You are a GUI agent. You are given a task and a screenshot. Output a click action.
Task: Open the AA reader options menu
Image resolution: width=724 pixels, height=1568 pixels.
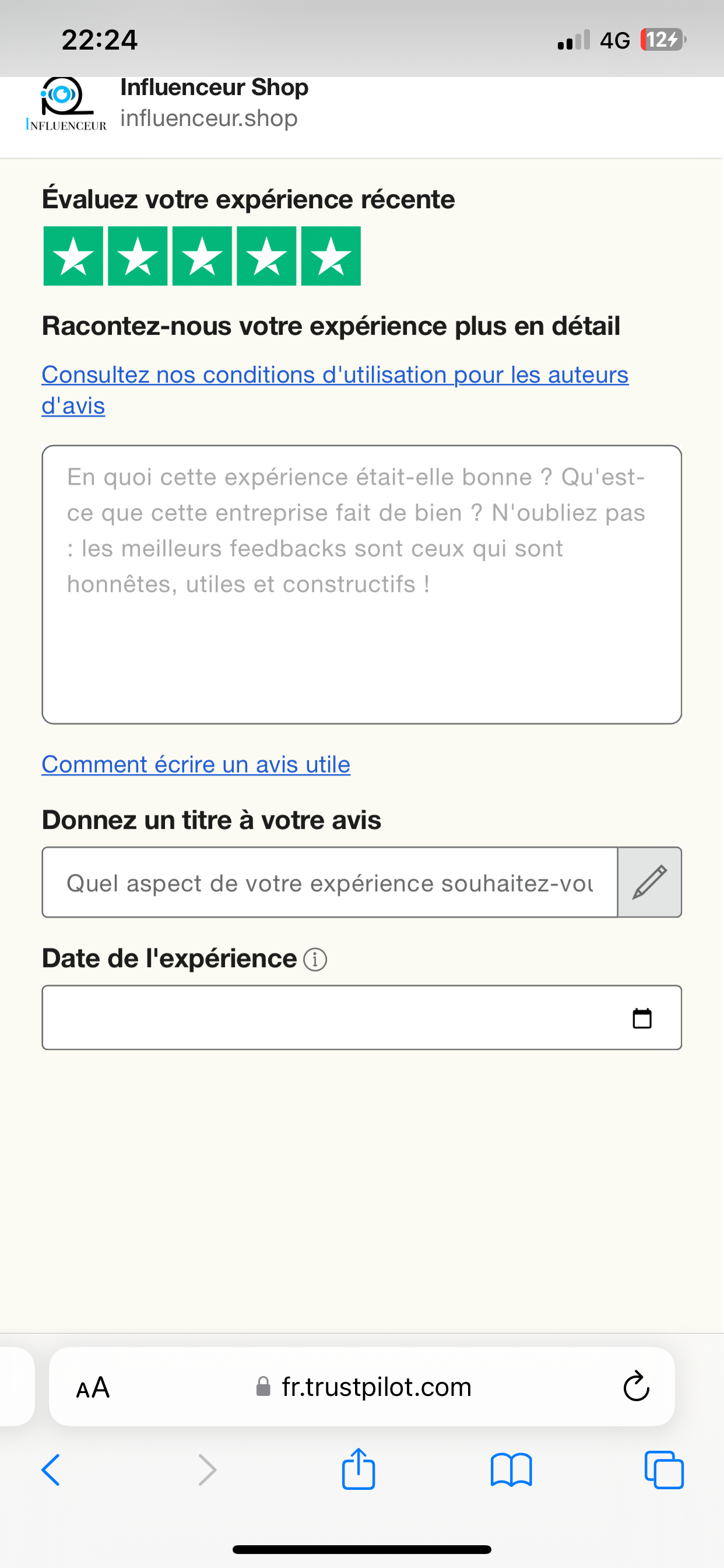pyautogui.click(x=93, y=1387)
